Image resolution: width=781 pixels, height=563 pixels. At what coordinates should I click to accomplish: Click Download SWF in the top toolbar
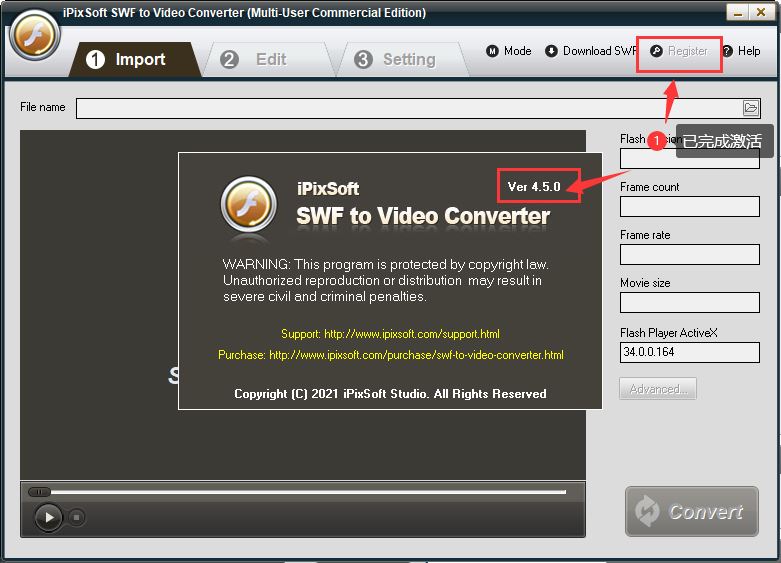(591, 51)
